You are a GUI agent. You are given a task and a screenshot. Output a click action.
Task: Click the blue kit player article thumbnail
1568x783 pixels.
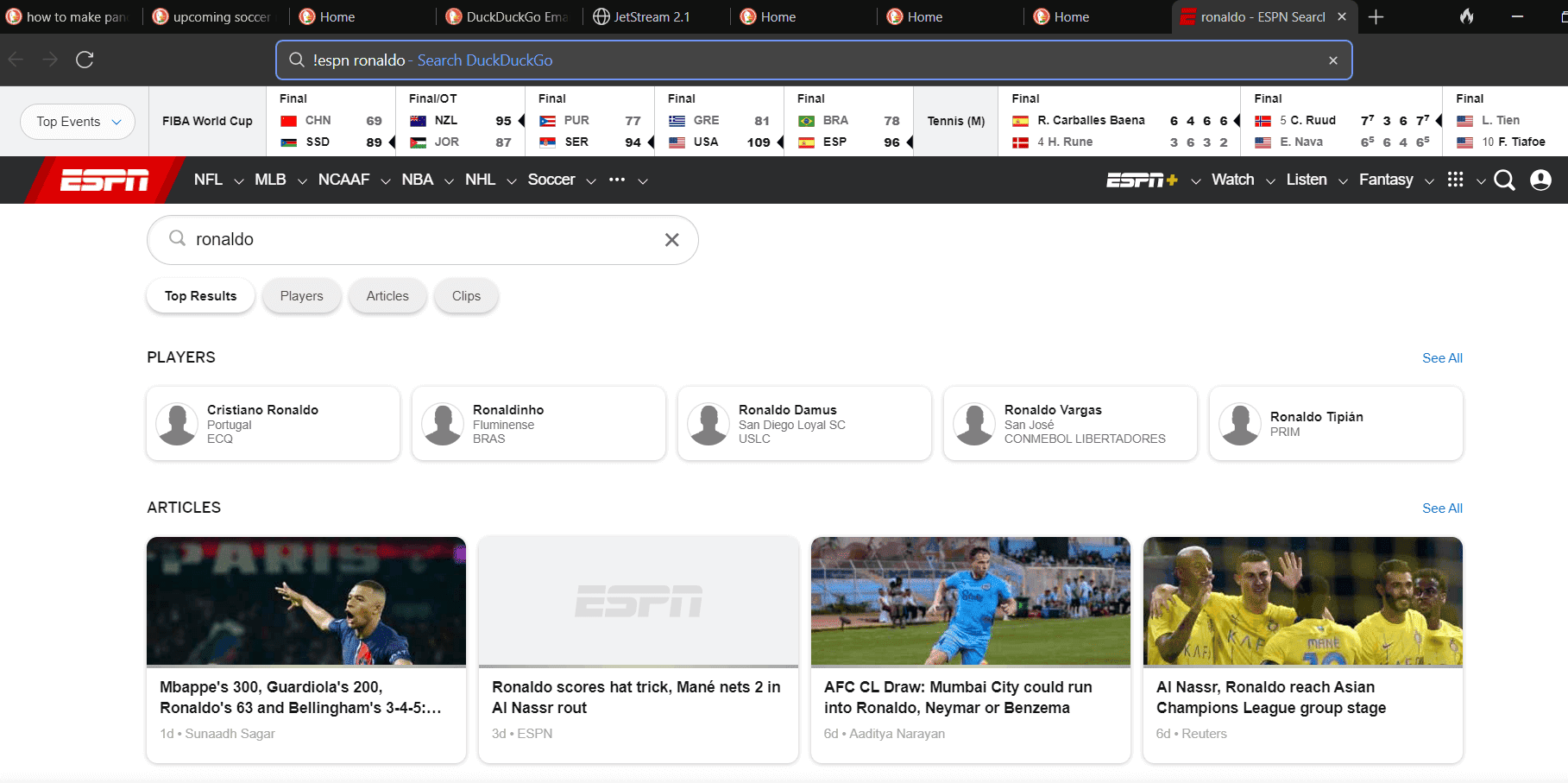tap(971, 601)
